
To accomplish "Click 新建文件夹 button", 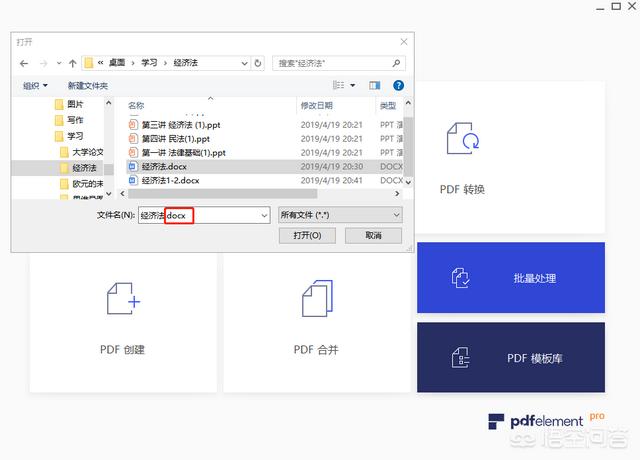I will 88,86.
